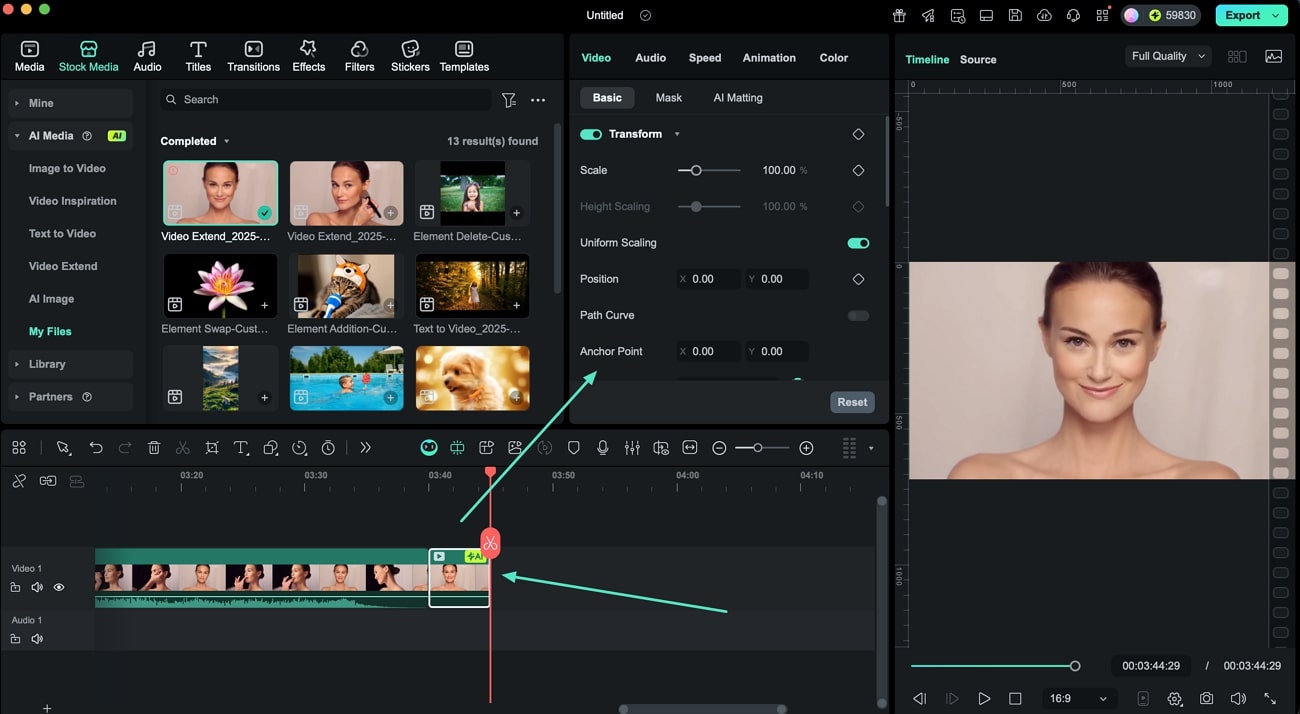
Task: Select the text tool in timeline toolbar
Action: [x=241, y=448]
